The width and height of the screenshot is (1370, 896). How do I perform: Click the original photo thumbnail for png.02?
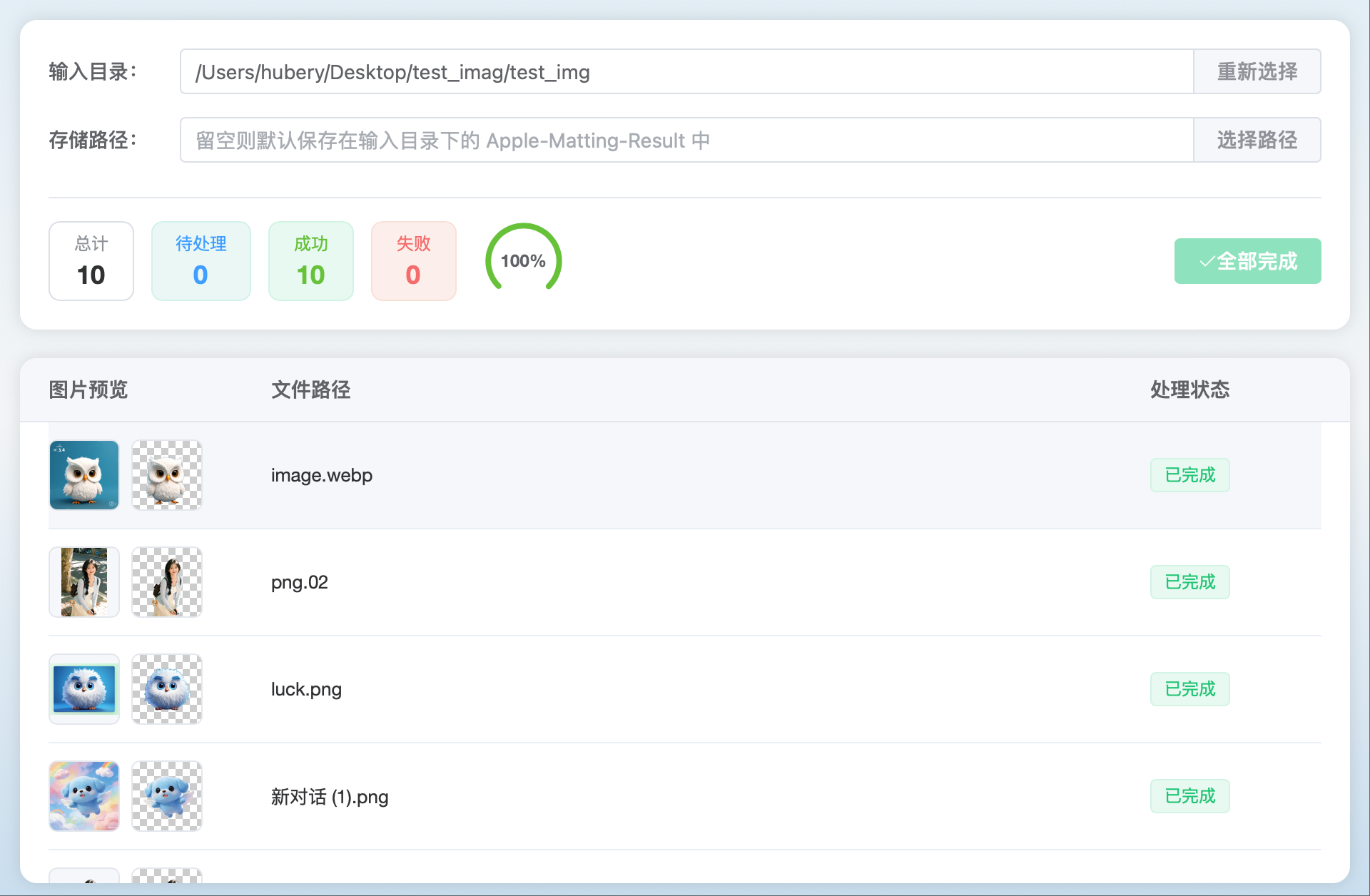point(84,582)
